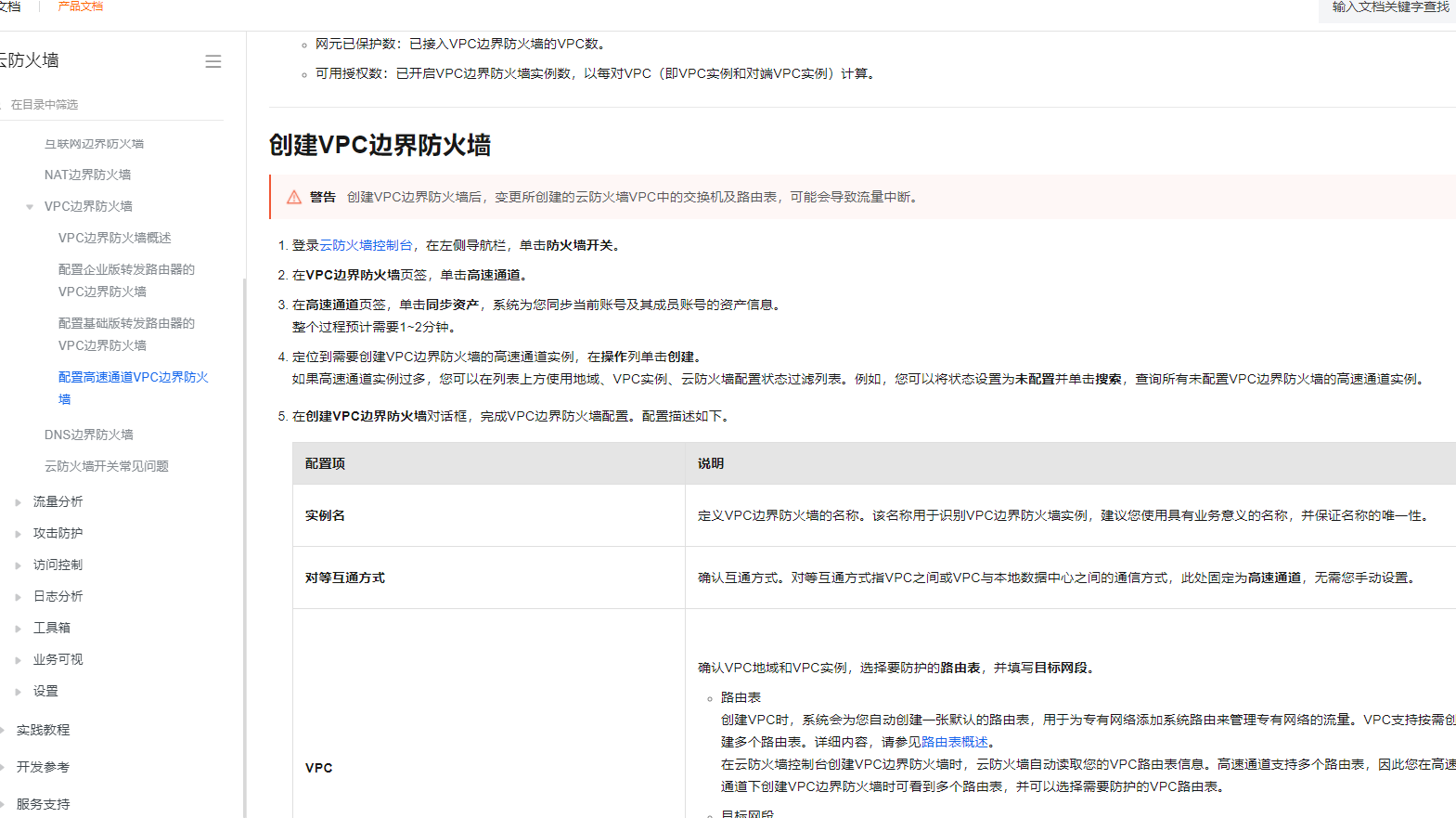The image size is (1456, 818).
Task: Expand the 工具箱 section arrow
Action: point(18,629)
